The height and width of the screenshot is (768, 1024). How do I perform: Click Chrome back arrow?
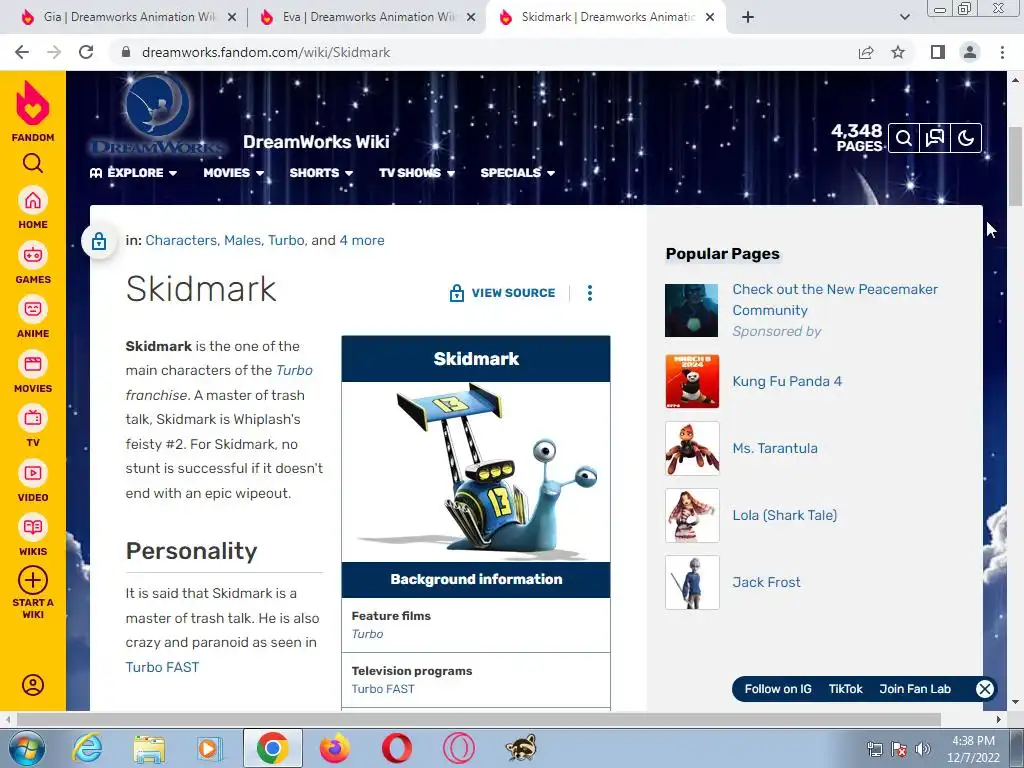(x=22, y=52)
